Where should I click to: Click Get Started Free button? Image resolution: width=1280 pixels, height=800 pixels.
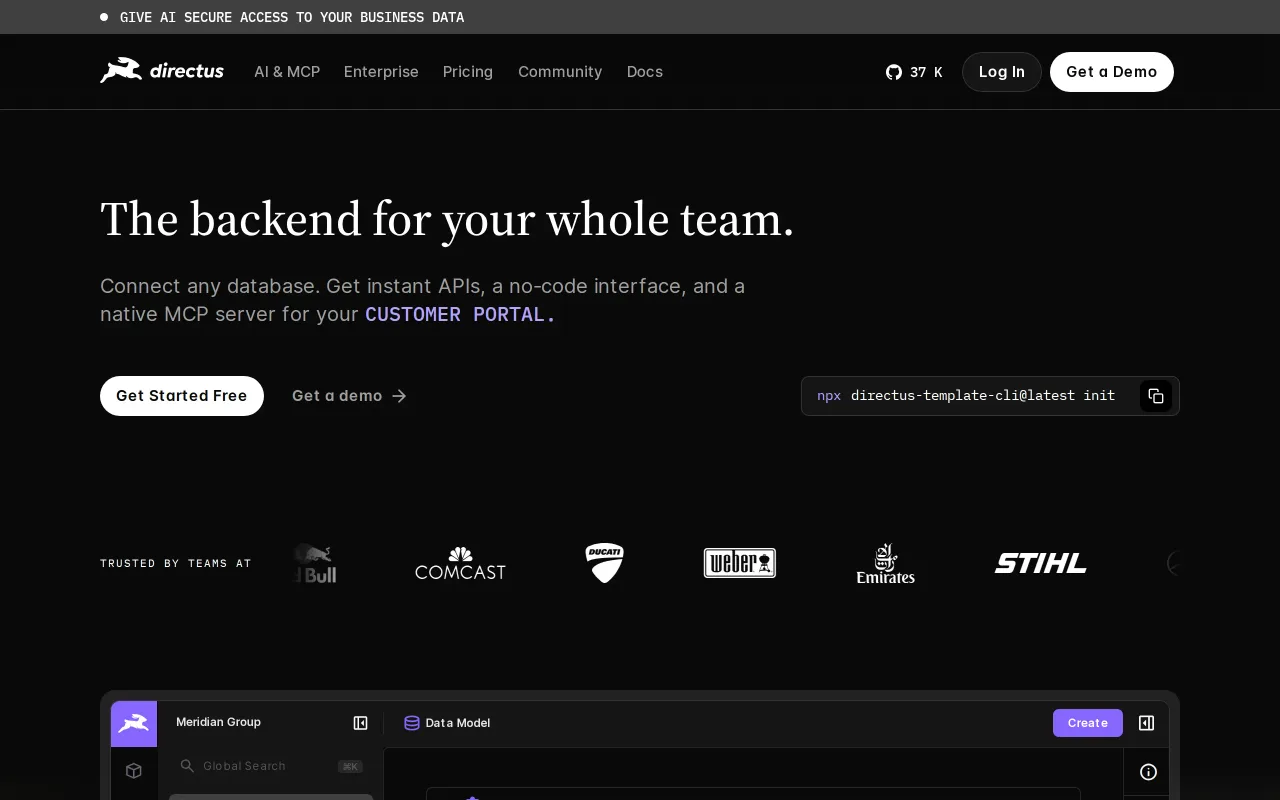pos(182,396)
